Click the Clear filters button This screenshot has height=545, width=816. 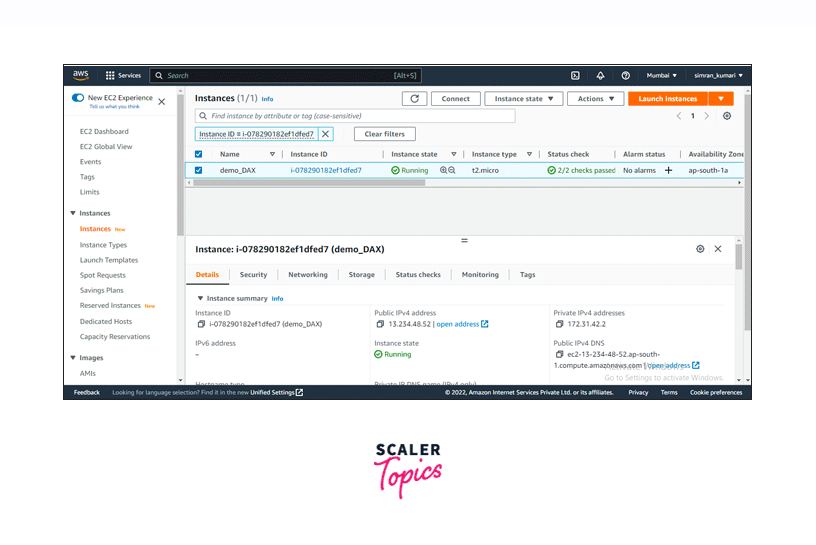pyautogui.click(x=384, y=134)
